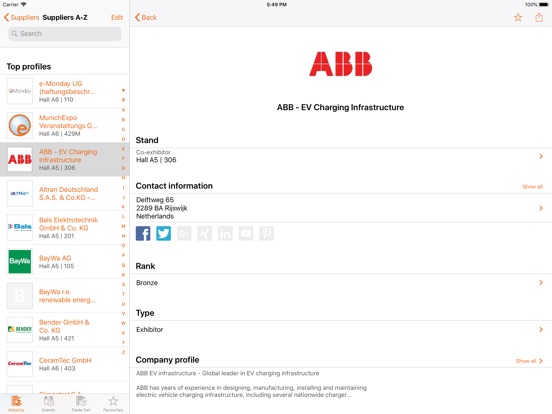The width and height of the screenshot is (552, 414).
Task: Expand the Stand Hall A5 row chevron
Action: pyautogui.click(x=541, y=156)
